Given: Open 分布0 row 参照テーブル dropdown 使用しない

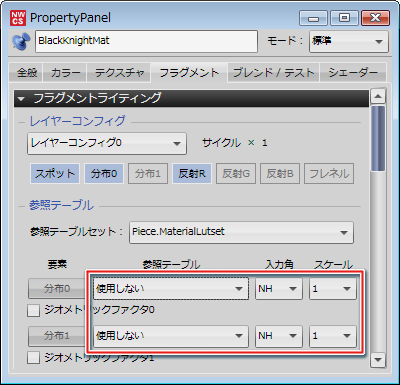Looking at the screenshot, I should point(171,288).
